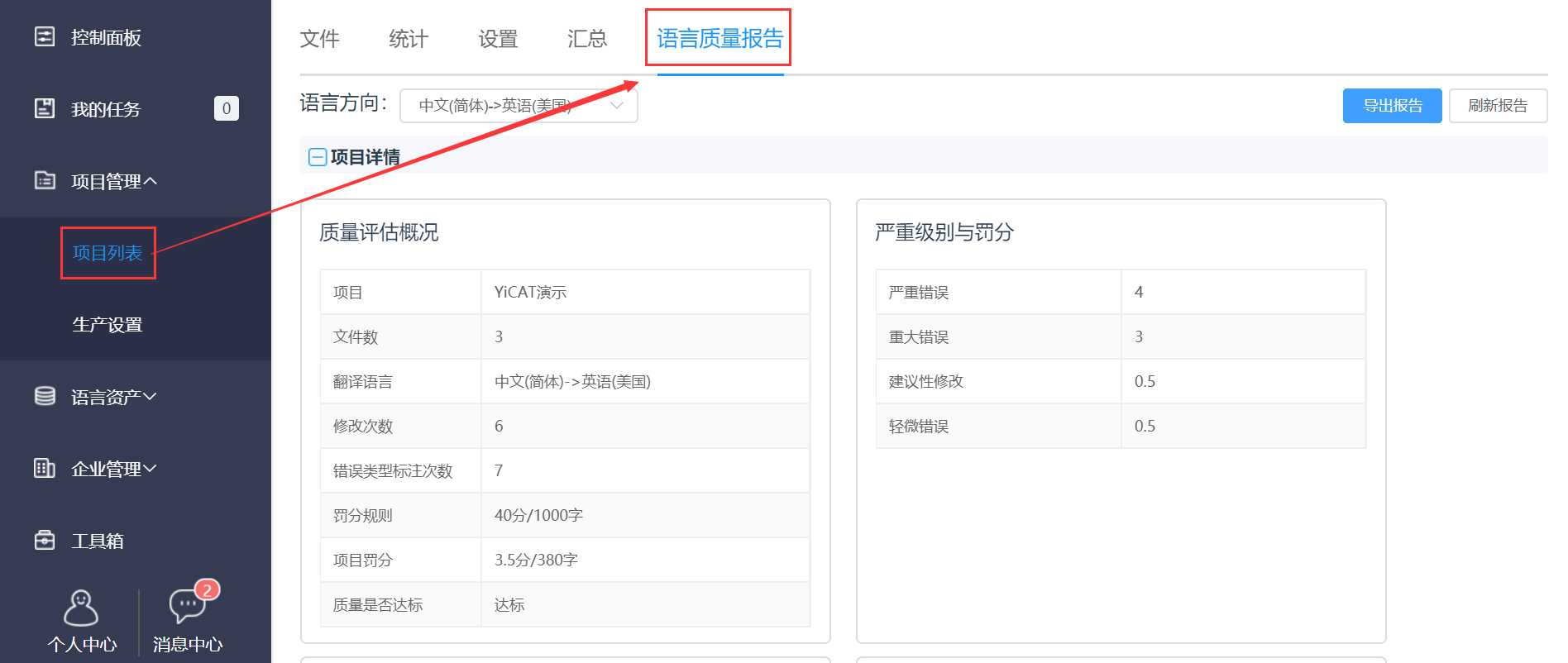Click the Project Management folder icon
1568x663 pixels.
point(45,180)
